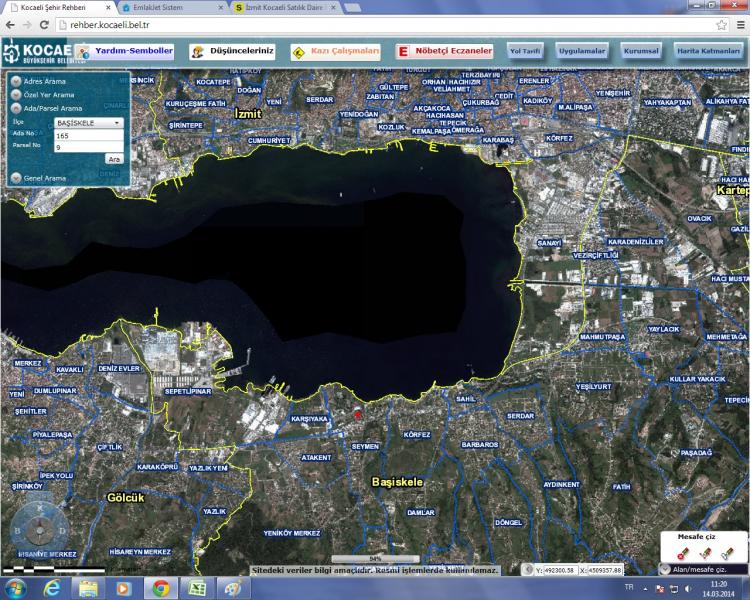750x600 pixels.
Task: Expand the Genel Arama section
Action: click(16, 178)
